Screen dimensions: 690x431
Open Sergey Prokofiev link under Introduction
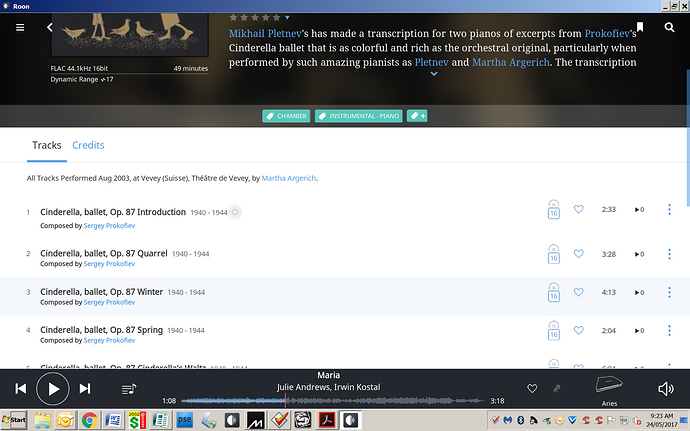tap(109, 226)
